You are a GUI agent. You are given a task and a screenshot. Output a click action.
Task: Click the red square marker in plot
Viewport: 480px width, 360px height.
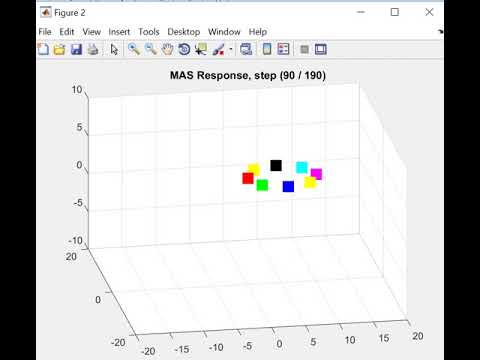[248, 178]
